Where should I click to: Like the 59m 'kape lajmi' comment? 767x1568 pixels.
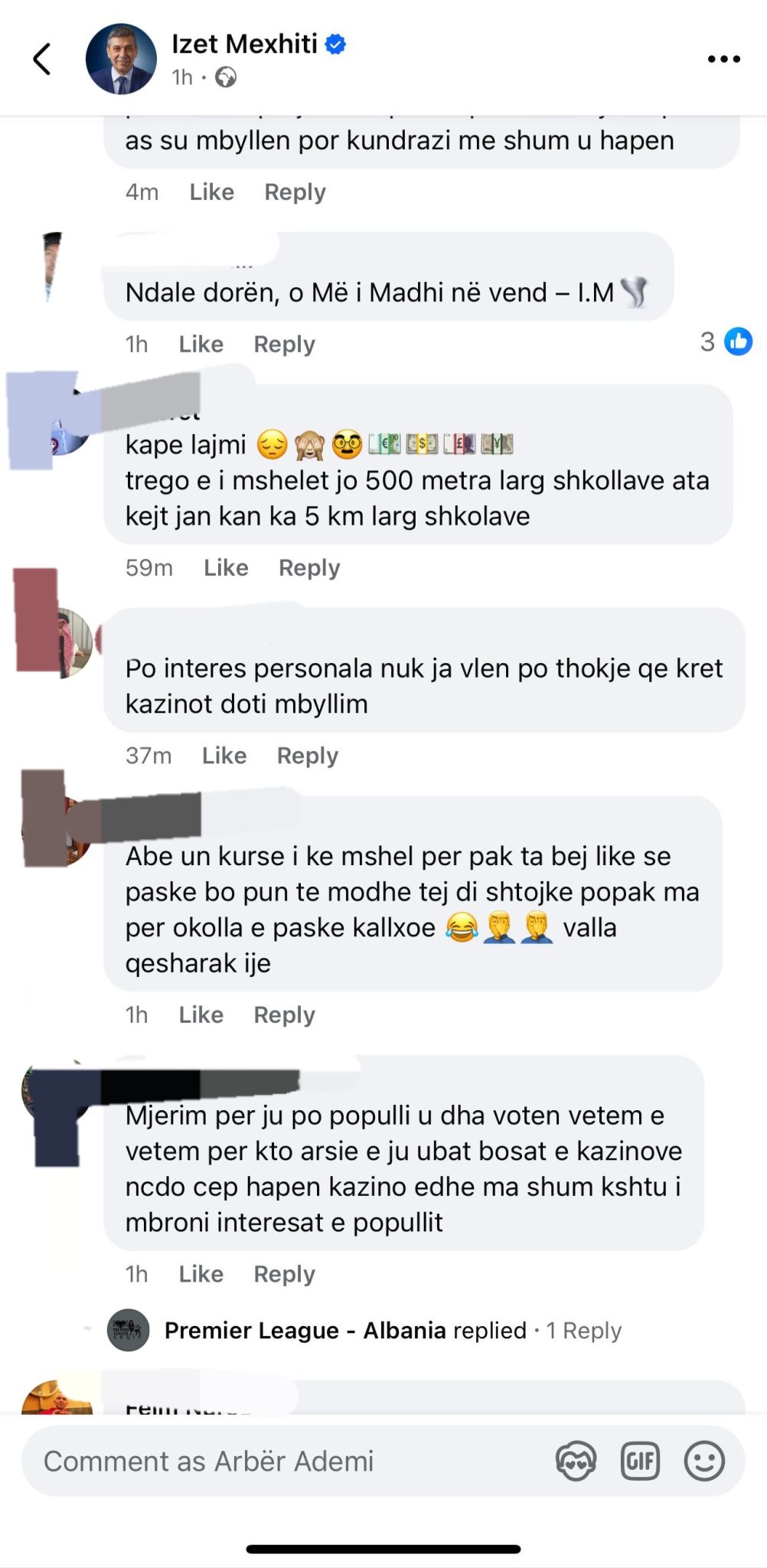pyautogui.click(x=226, y=567)
